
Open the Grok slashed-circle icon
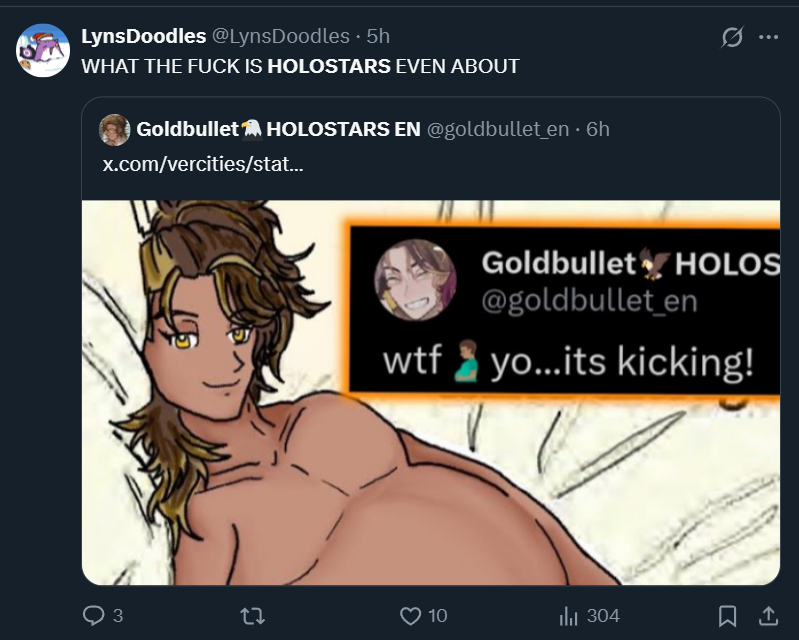pos(732,37)
